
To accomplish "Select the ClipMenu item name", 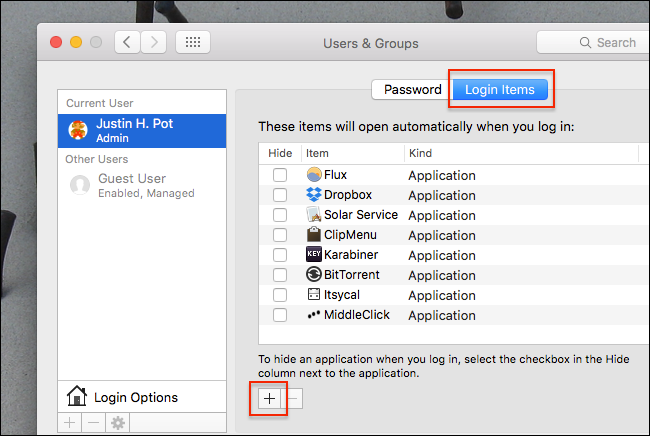I will [350, 235].
